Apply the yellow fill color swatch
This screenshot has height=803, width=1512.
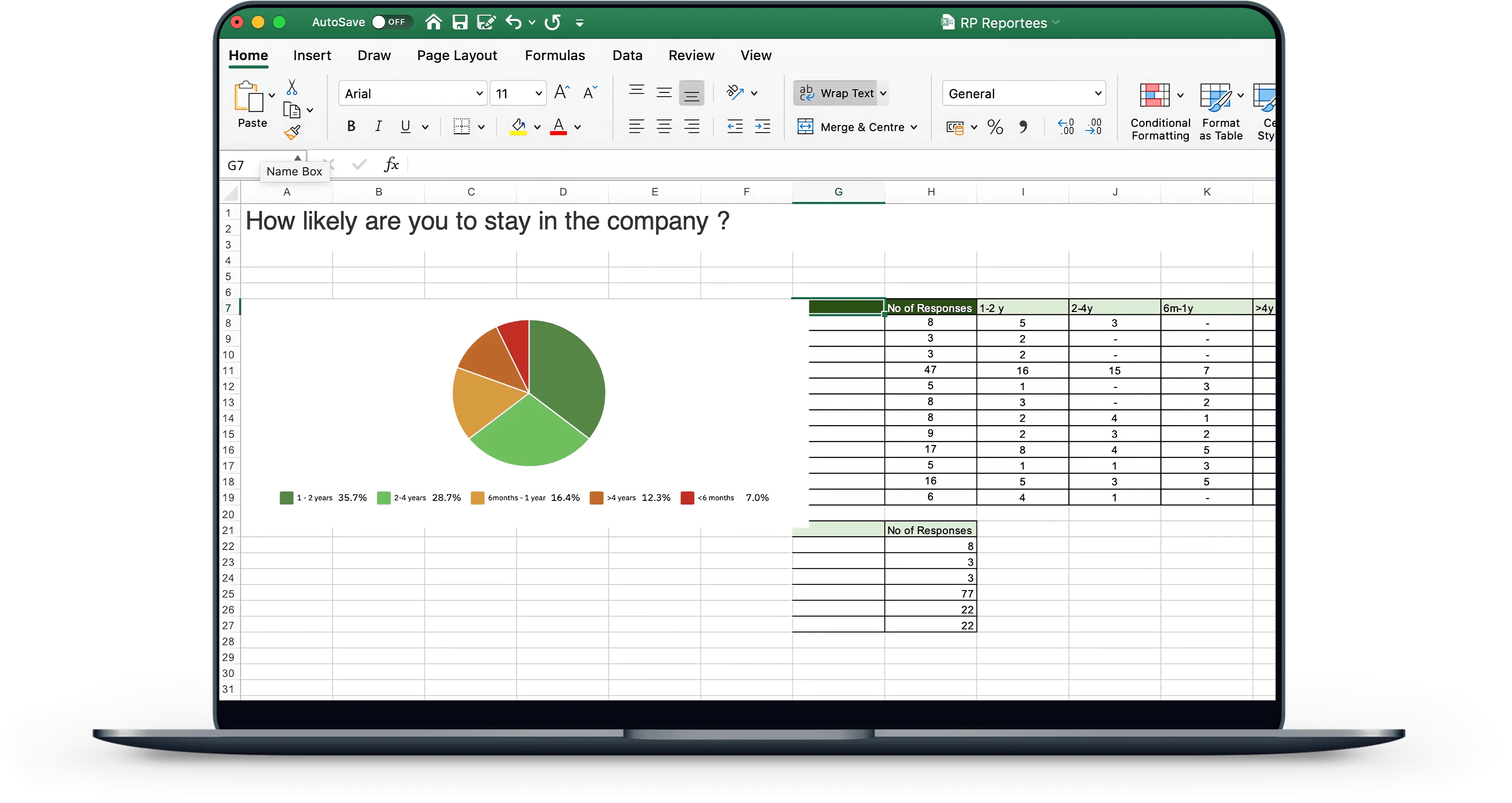click(x=518, y=127)
